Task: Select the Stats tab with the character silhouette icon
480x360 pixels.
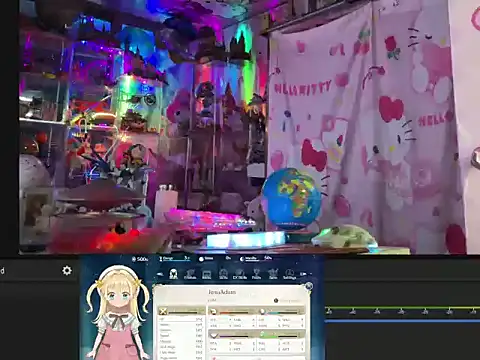Action: 173,274
